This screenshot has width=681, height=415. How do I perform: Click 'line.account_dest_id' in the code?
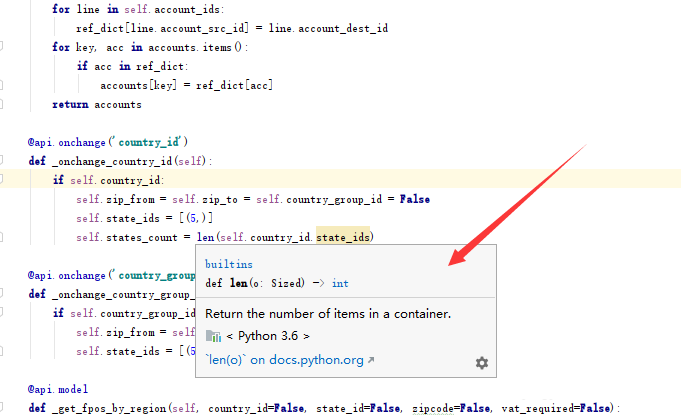(x=328, y=28)
